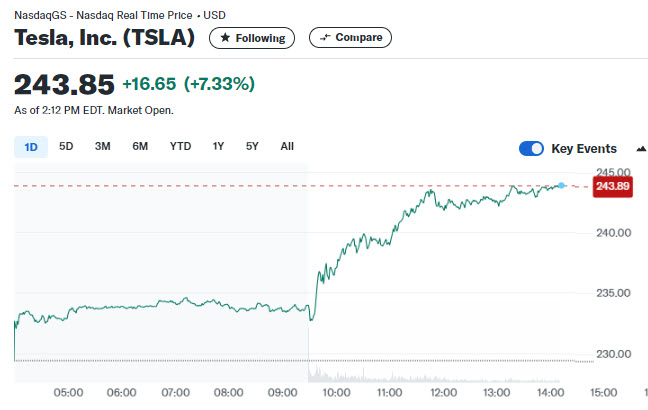Viewport: 648px width, 410px height.
Task: Click the 10:00 time axis label
Action: (x=336, y=393)
